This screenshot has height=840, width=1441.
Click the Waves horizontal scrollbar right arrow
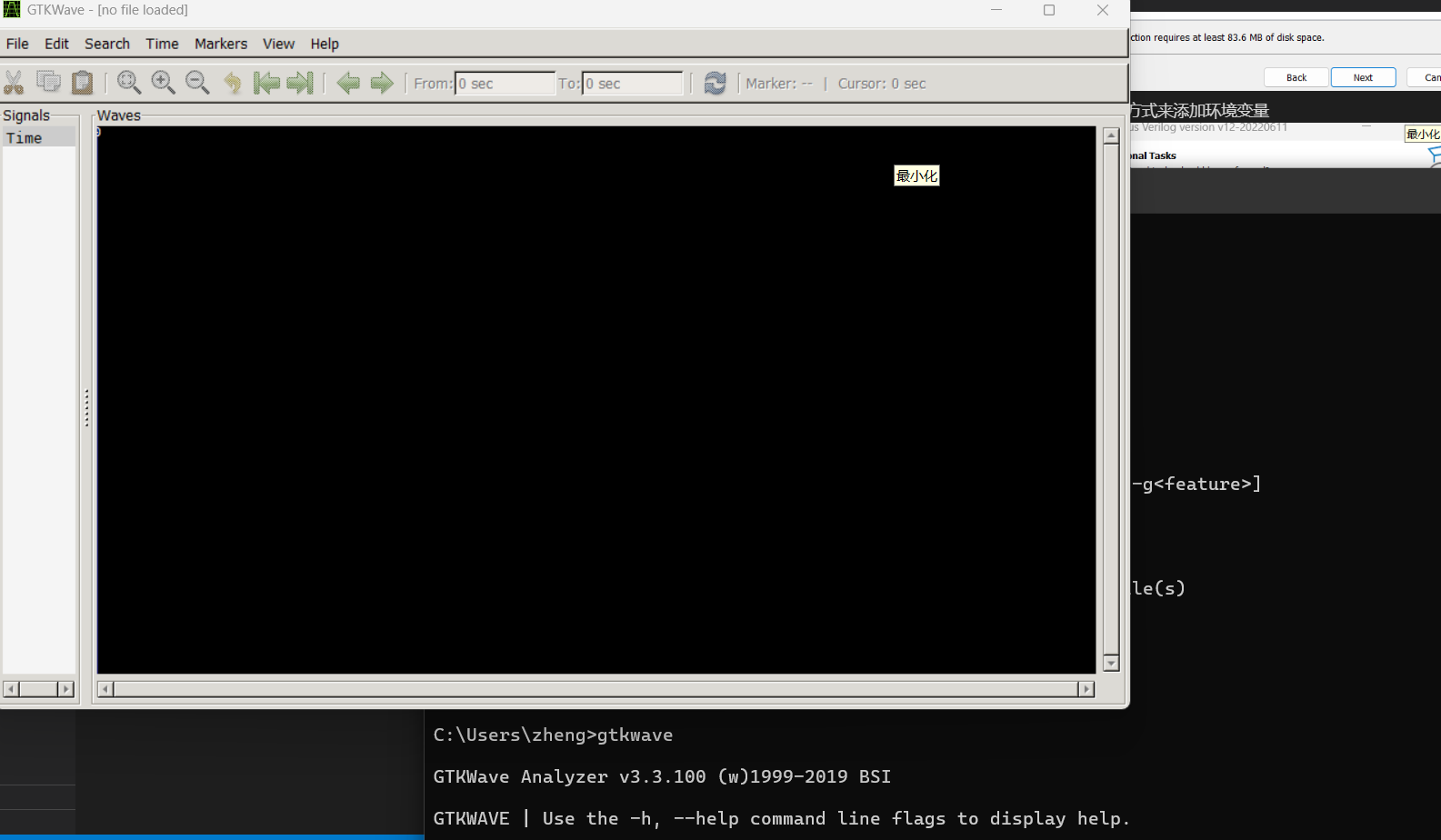(x=1086, y=689)
